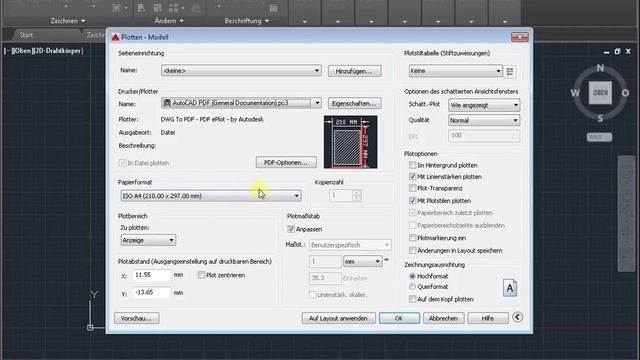640x360 pixels.
Task: Check Plot zentrieren
Action: [x=201, y=275]
